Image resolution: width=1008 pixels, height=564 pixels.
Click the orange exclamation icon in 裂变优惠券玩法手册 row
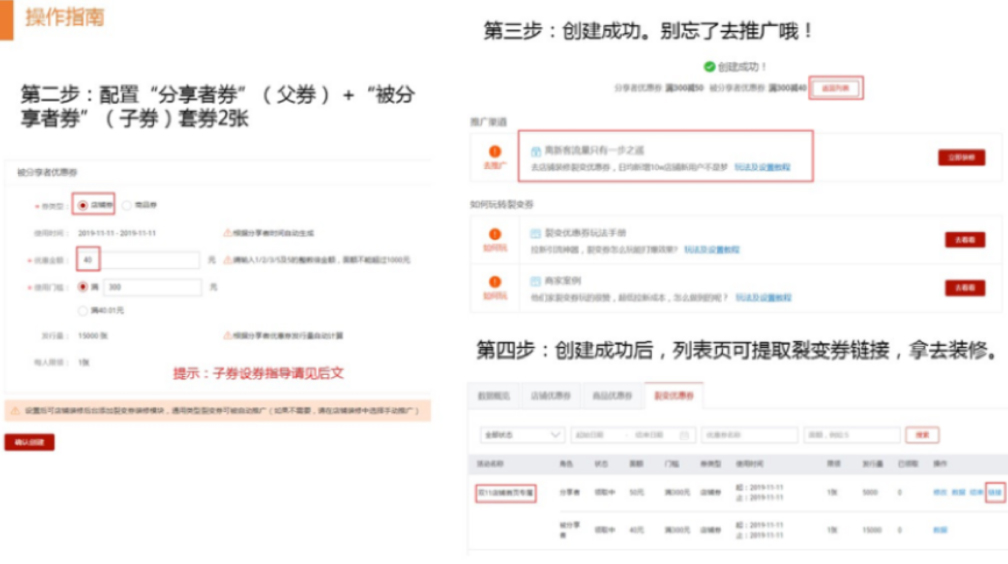point(494,234)
